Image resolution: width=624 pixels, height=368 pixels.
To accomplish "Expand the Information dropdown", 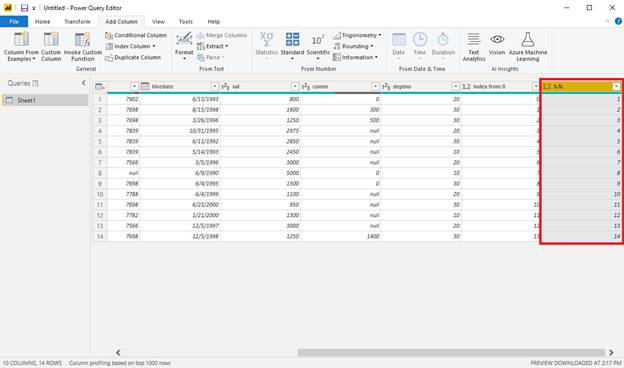I will point(376,58).
